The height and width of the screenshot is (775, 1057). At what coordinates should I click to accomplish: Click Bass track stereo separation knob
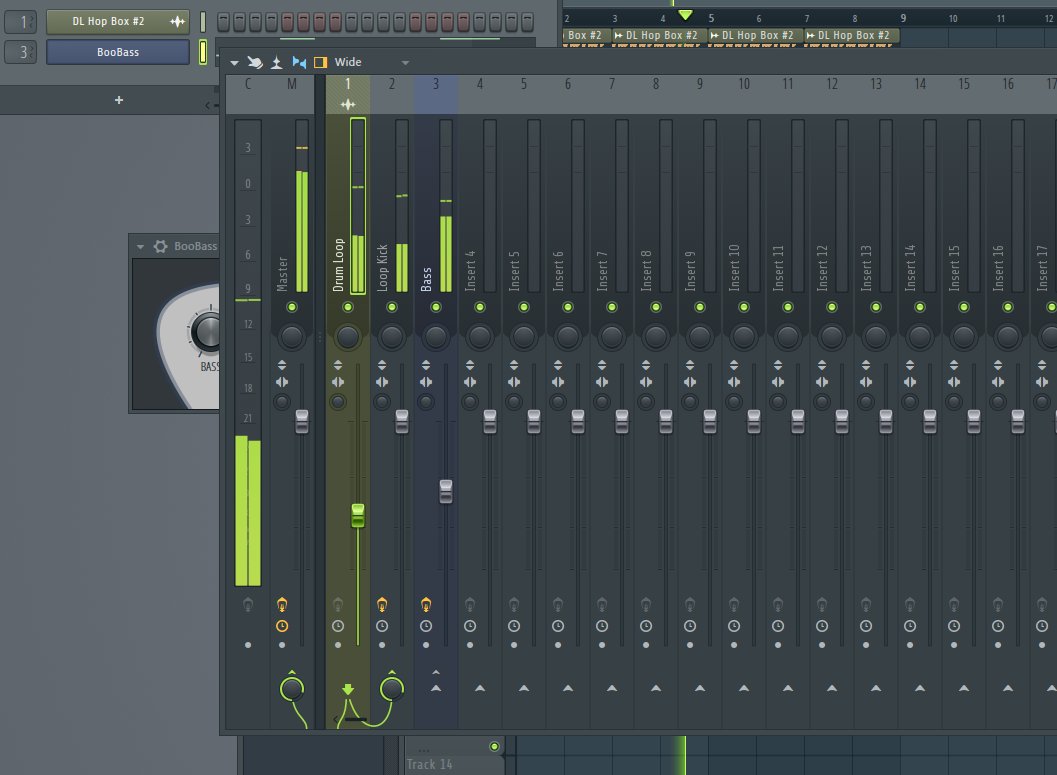tap(426, 402)
